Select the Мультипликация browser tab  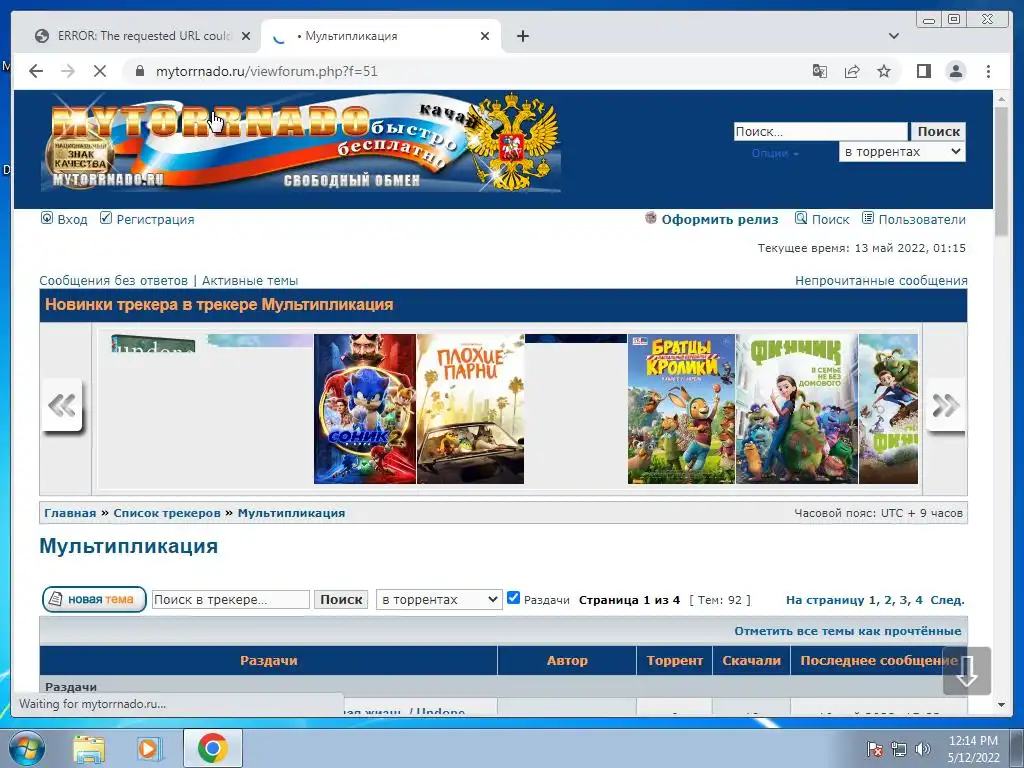point(381,36)
